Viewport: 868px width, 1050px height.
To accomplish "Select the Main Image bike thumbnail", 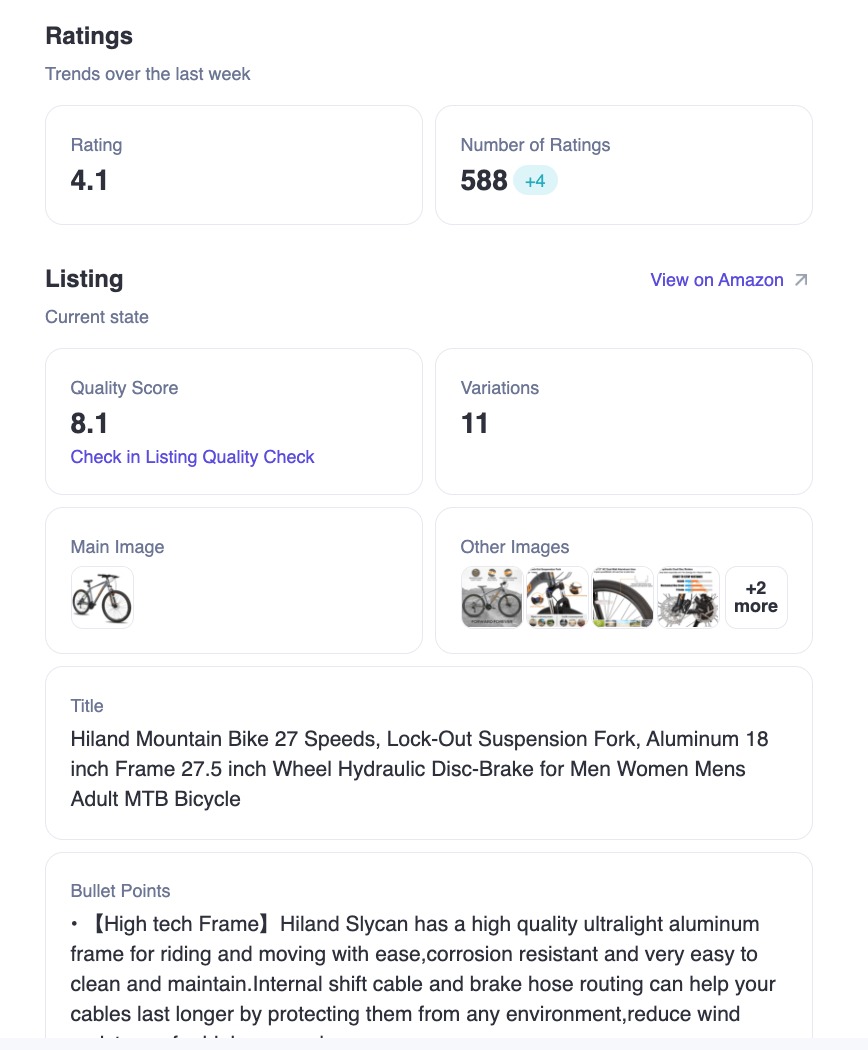I will (102, 597).
